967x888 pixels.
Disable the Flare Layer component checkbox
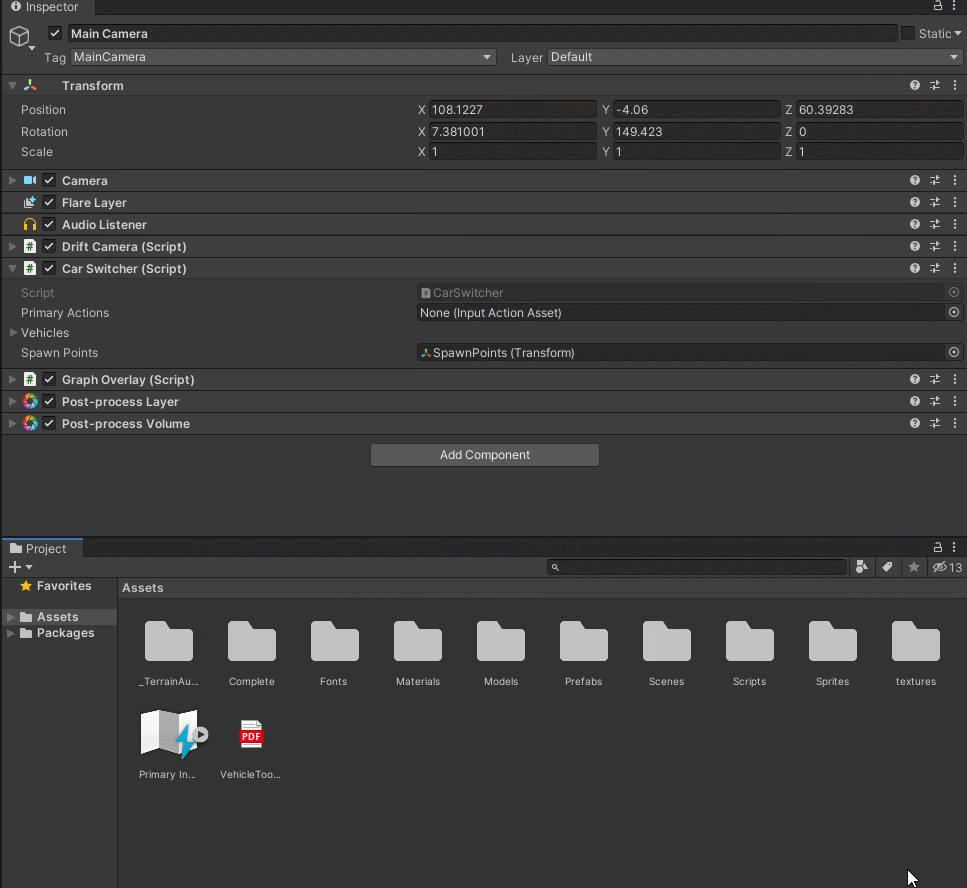pyautogui.click(x=49, y=203)
